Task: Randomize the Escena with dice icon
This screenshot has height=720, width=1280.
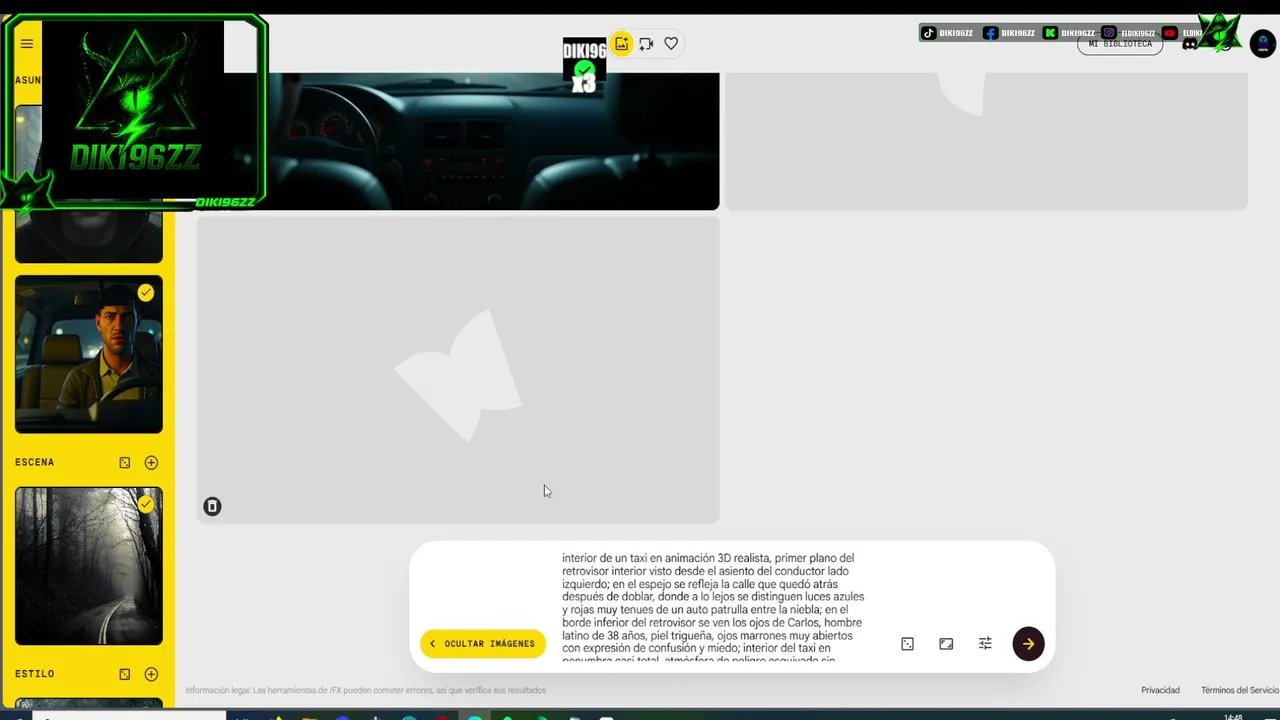Action: pyautogui.click(x=125, y=463)
